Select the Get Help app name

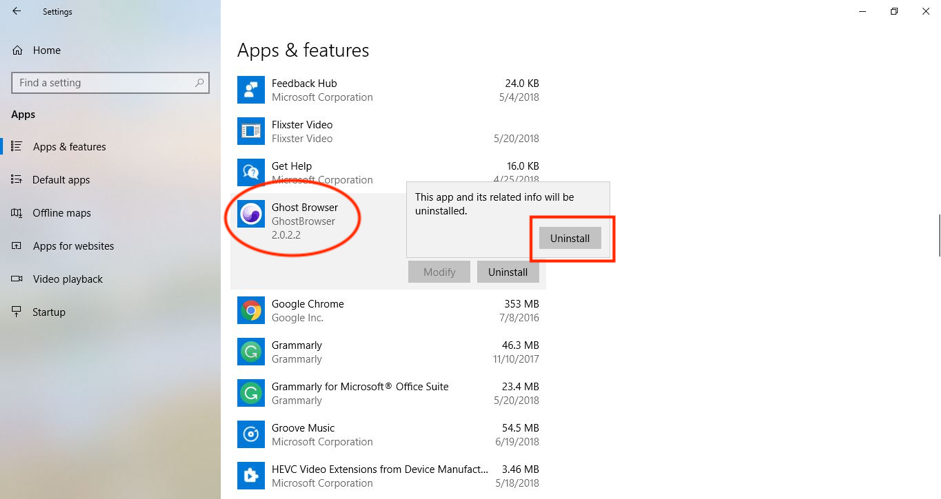click(x=292, y=166)
